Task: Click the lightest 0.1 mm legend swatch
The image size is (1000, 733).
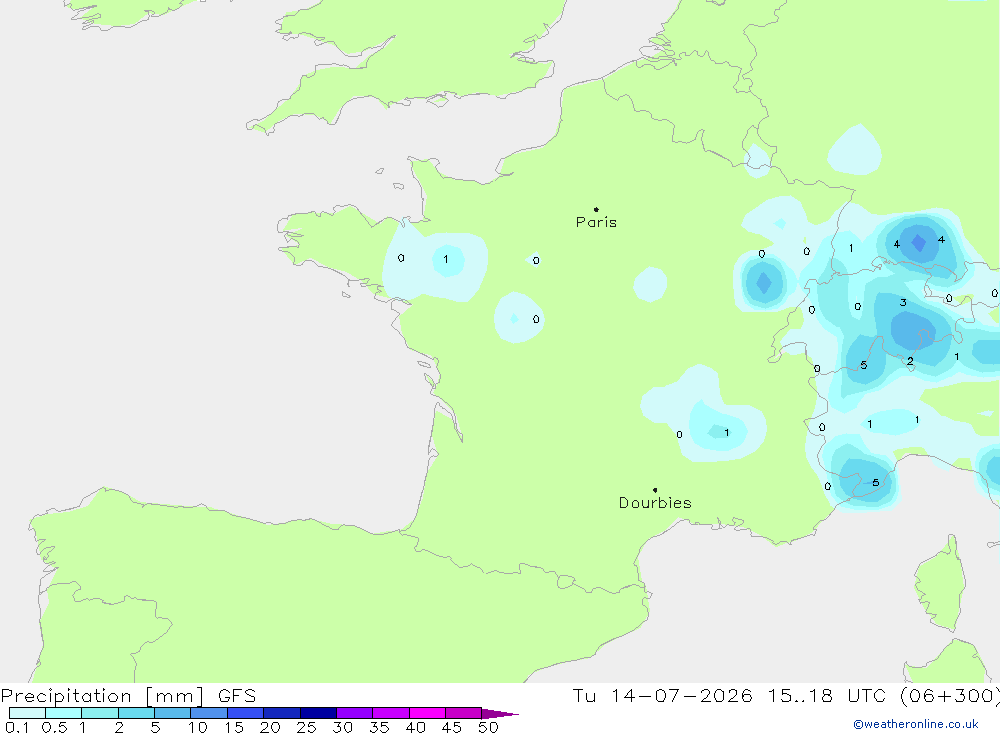Action: coord(27,713)
